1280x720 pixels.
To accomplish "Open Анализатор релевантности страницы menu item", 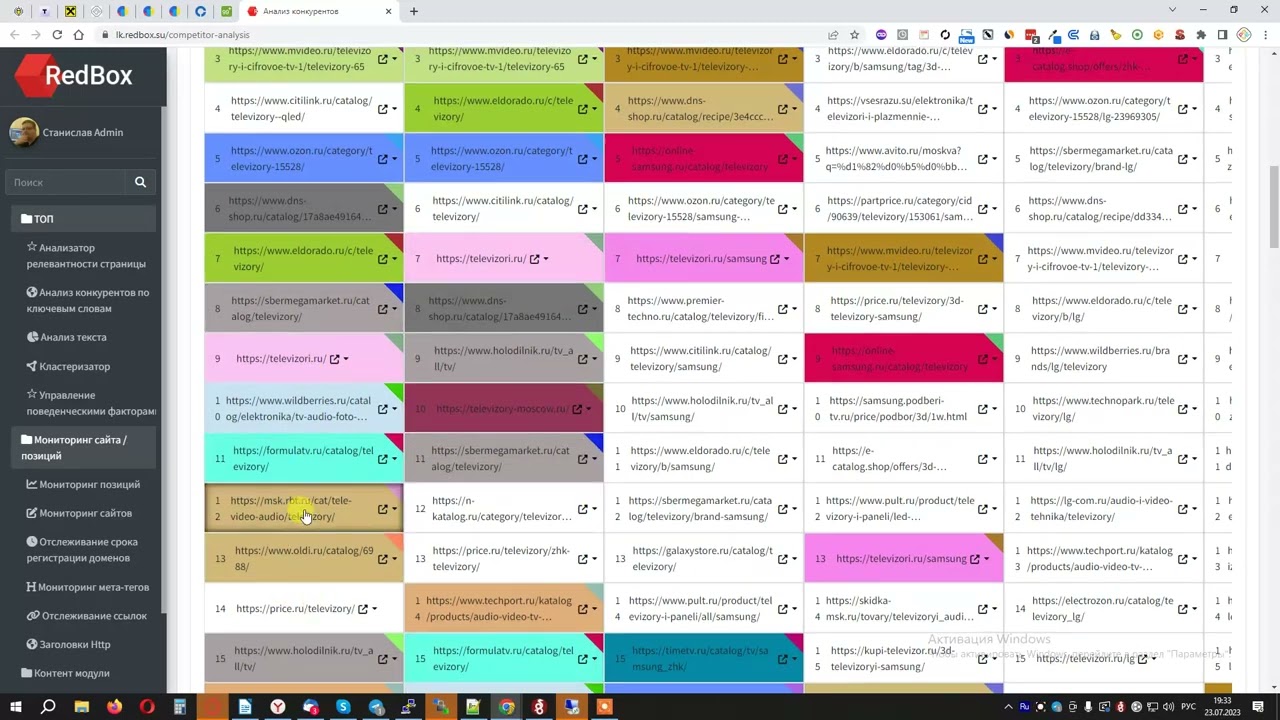I will click(x=86, y=256).
